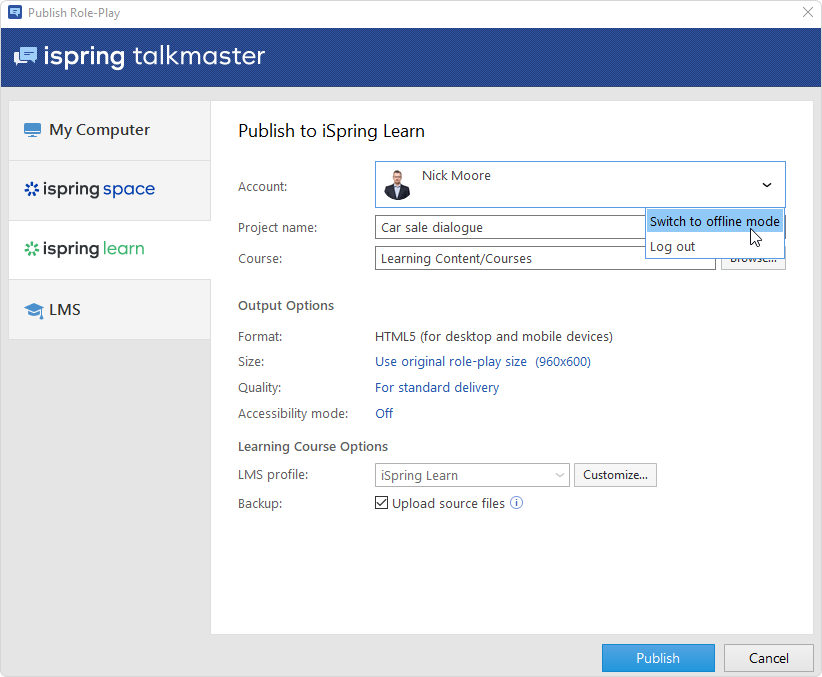Uncheck the Upload source files checkbox
822x677 pixels.
click(381, 503)
